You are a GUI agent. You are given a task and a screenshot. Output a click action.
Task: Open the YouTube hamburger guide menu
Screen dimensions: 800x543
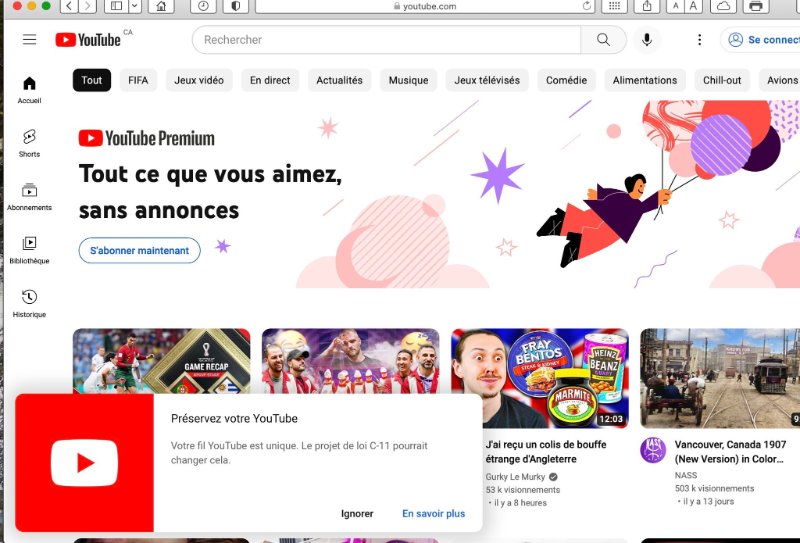(x=30, y=39)
